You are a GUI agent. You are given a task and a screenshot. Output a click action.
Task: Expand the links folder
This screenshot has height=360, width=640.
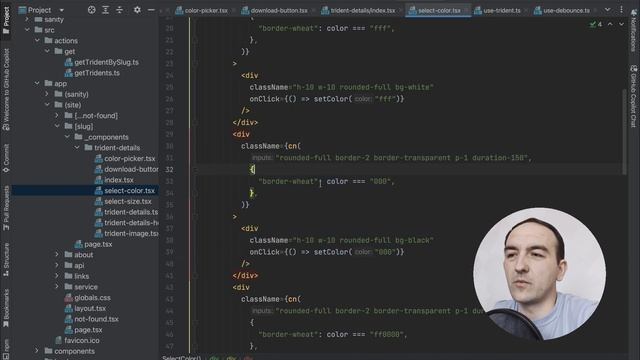point(57,276)
